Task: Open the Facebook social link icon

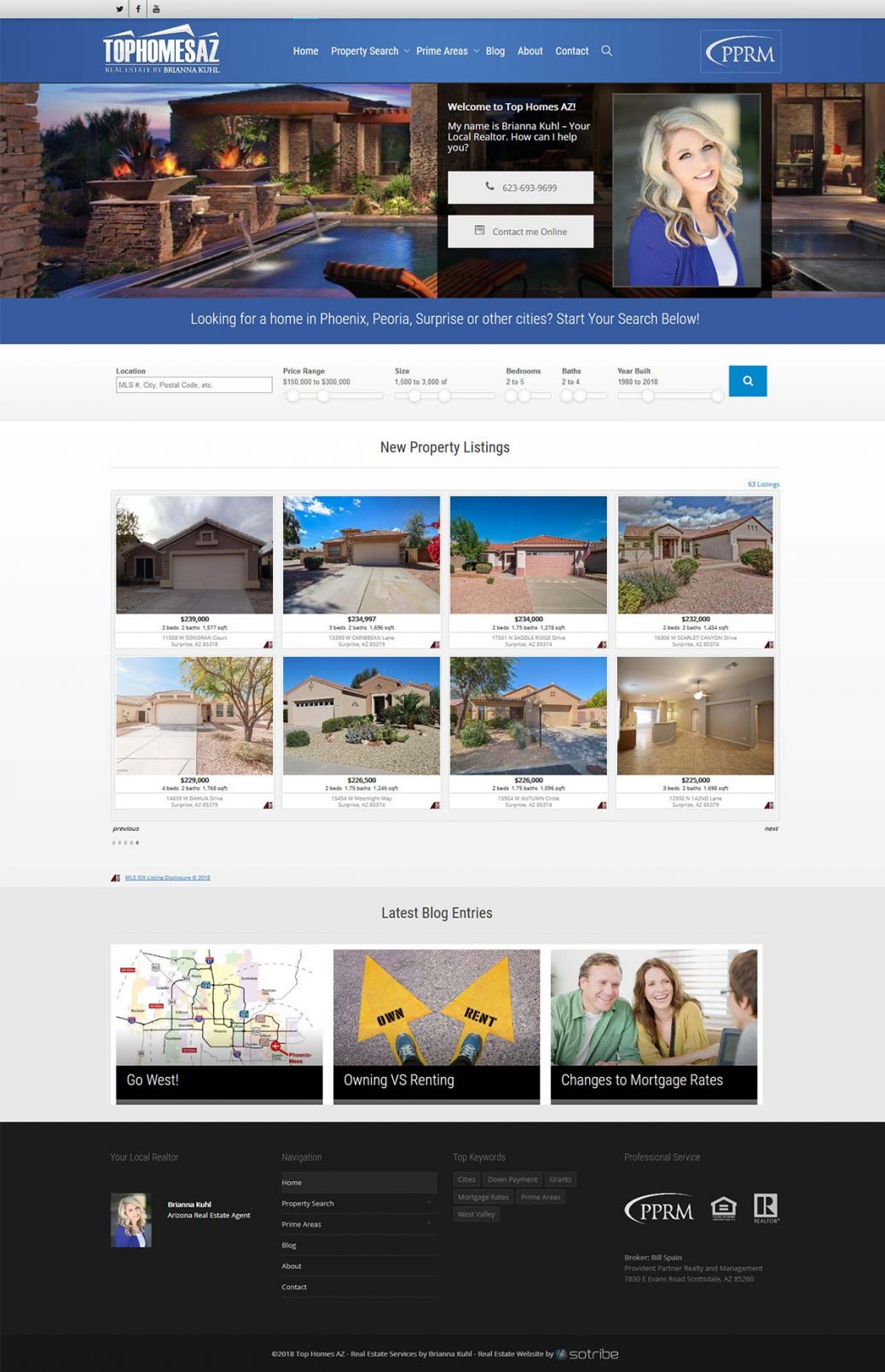Action: (138, 9)
